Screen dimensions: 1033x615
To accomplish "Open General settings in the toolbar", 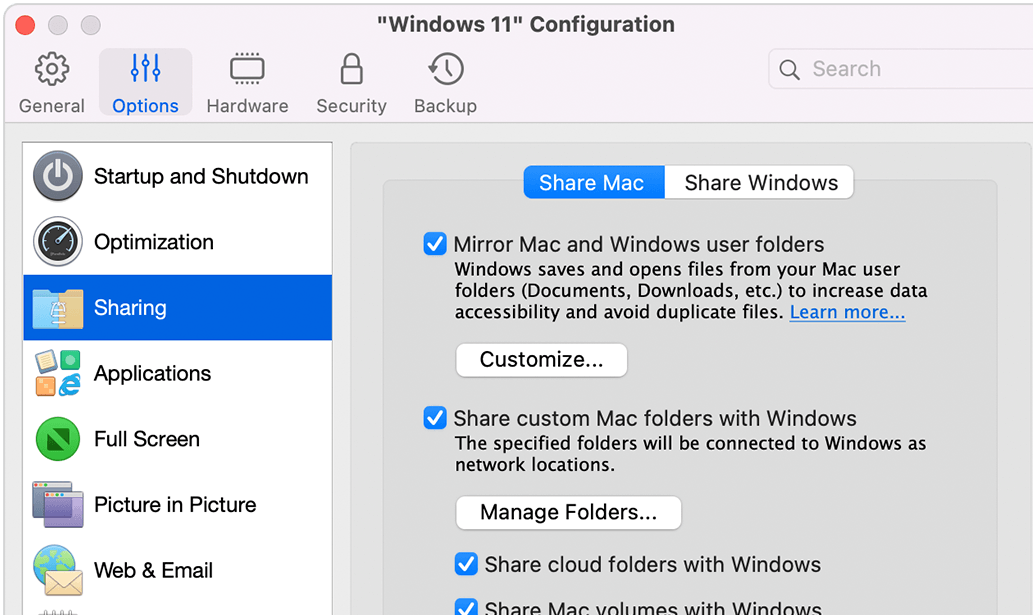I will point(51,82).
